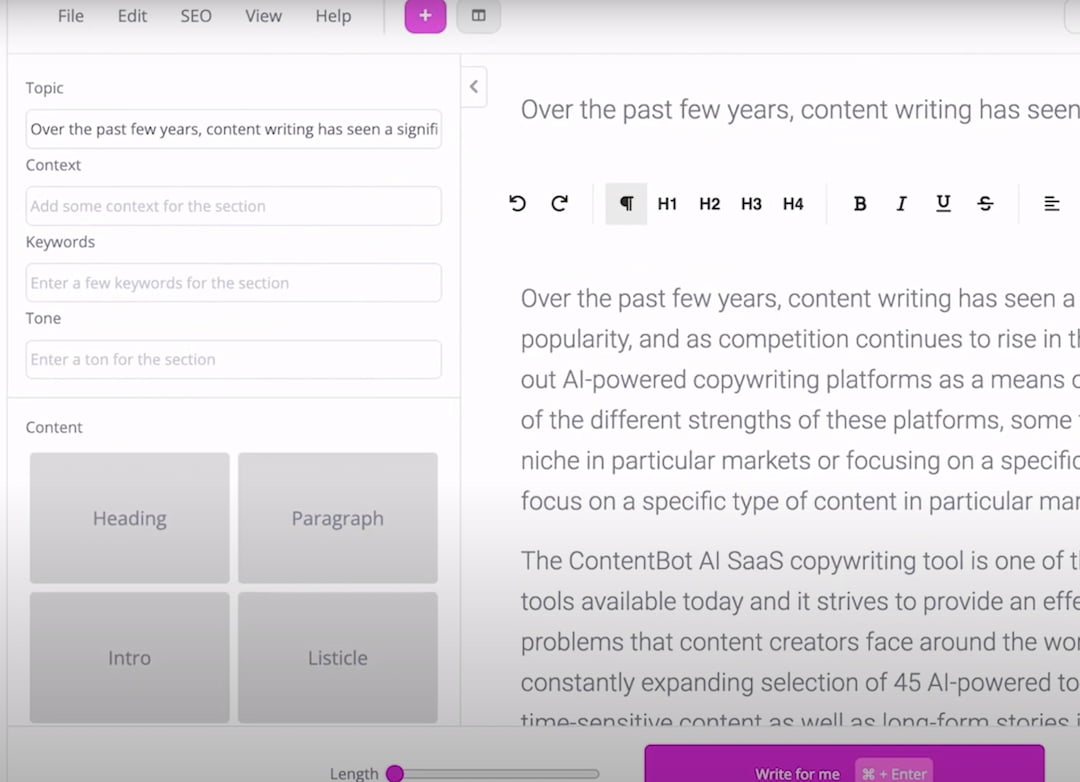Viewport: 1080px width, 782px height.
Task: Toggle strikethrough formatting
Action: 985,204
